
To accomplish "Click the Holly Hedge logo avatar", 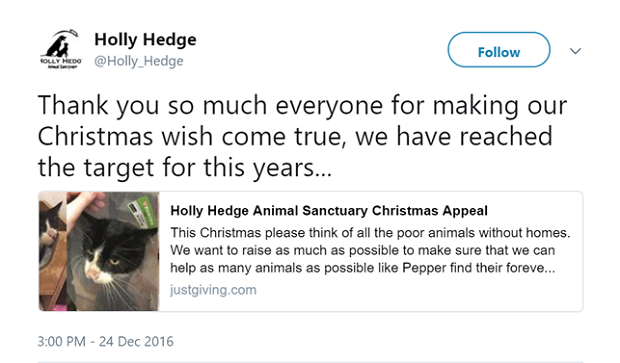I will 60,49.
